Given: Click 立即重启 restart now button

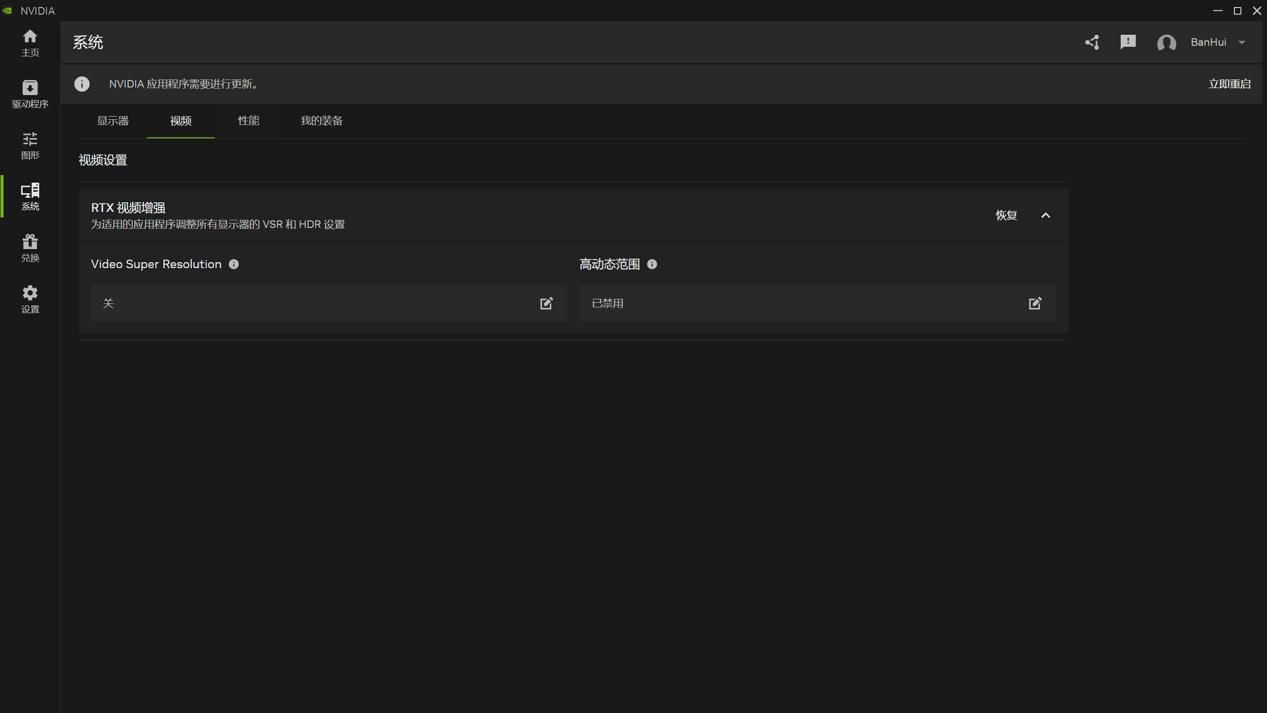Looking at the screenshot, I should tap(1229, 84).
